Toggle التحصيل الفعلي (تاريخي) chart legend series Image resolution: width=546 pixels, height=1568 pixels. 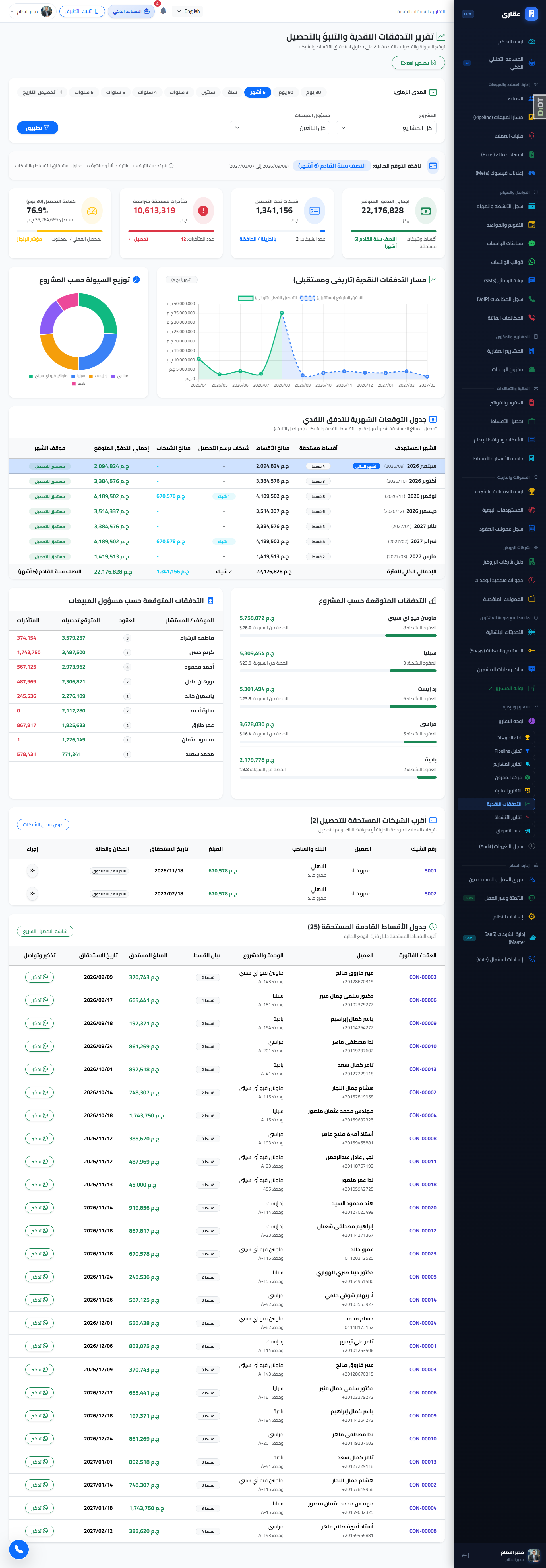[x=268, y=298]
